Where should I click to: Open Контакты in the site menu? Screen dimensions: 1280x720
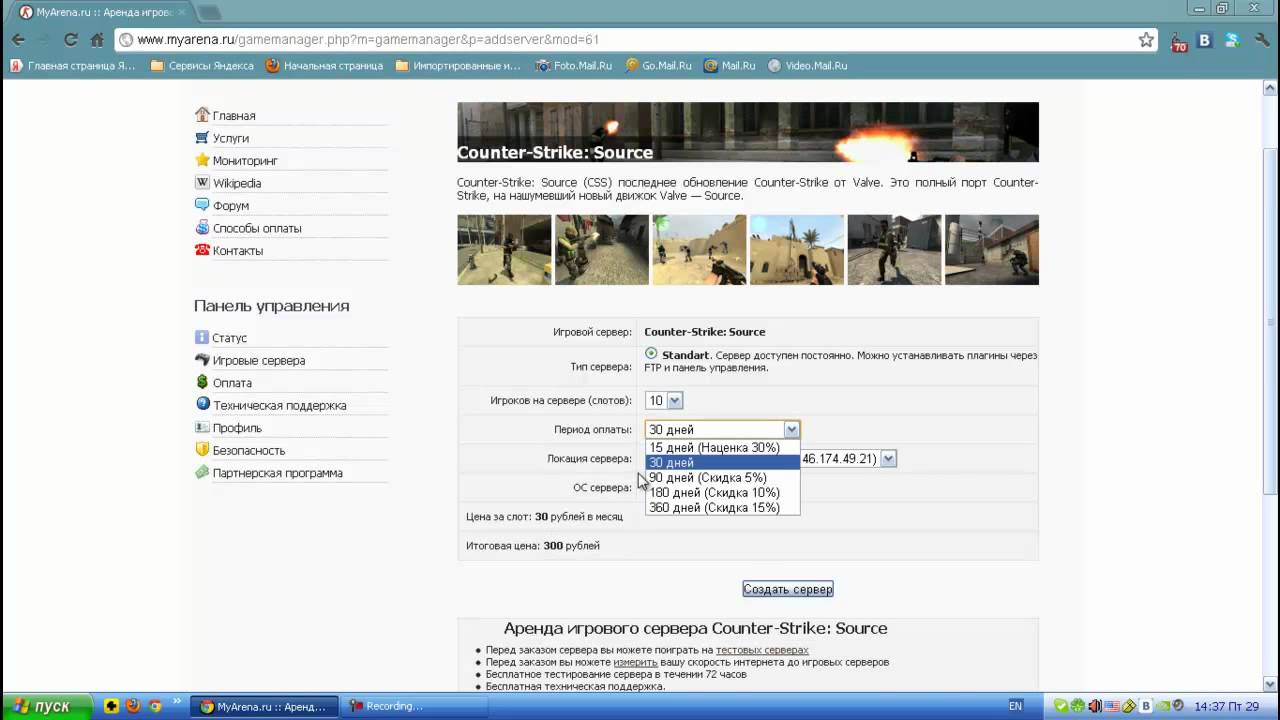pyautogui.click(x=229, y=251)
